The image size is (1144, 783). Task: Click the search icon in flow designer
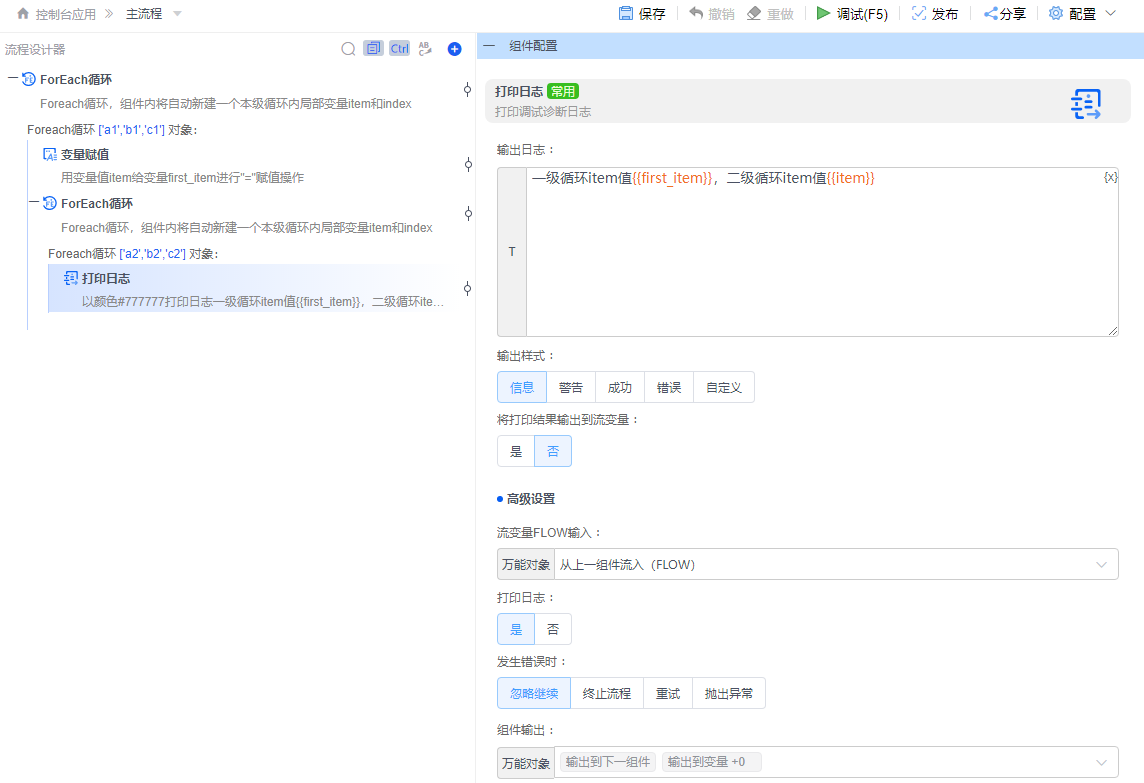point(349,49)
